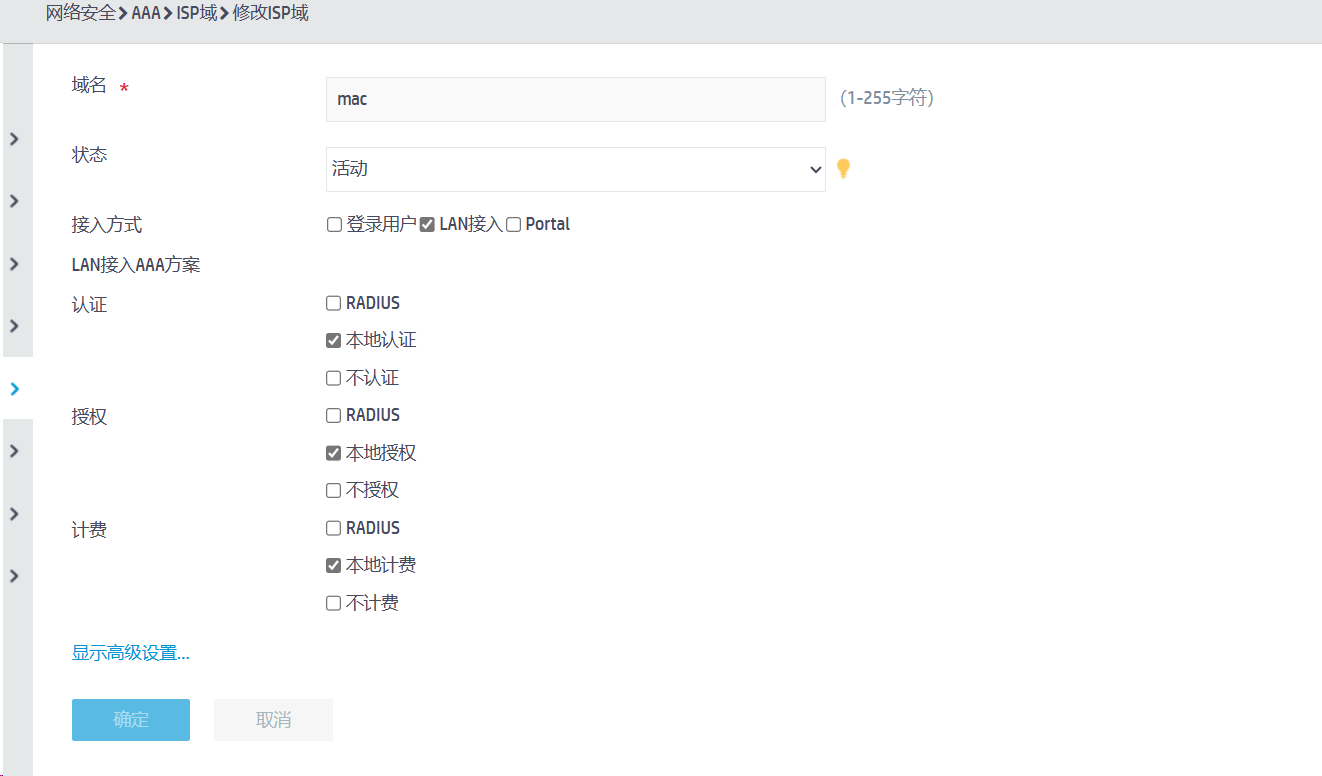This screenshot has width=1322, height=776.
Task: Uncheck the 本地认证 checkbox
Action: coord(334,341)
